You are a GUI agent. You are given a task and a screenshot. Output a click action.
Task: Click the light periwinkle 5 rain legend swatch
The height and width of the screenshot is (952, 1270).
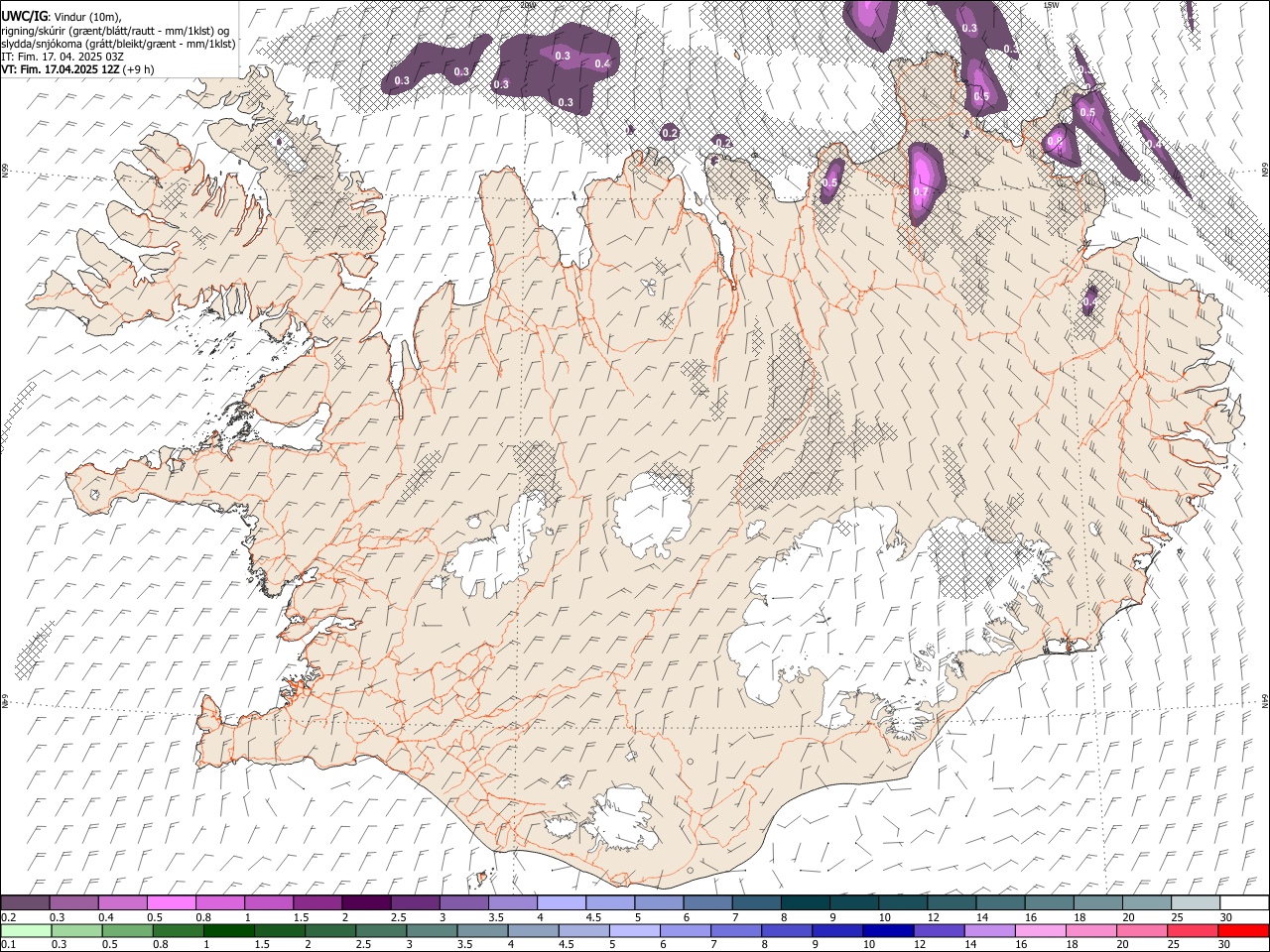coord(633,930)
